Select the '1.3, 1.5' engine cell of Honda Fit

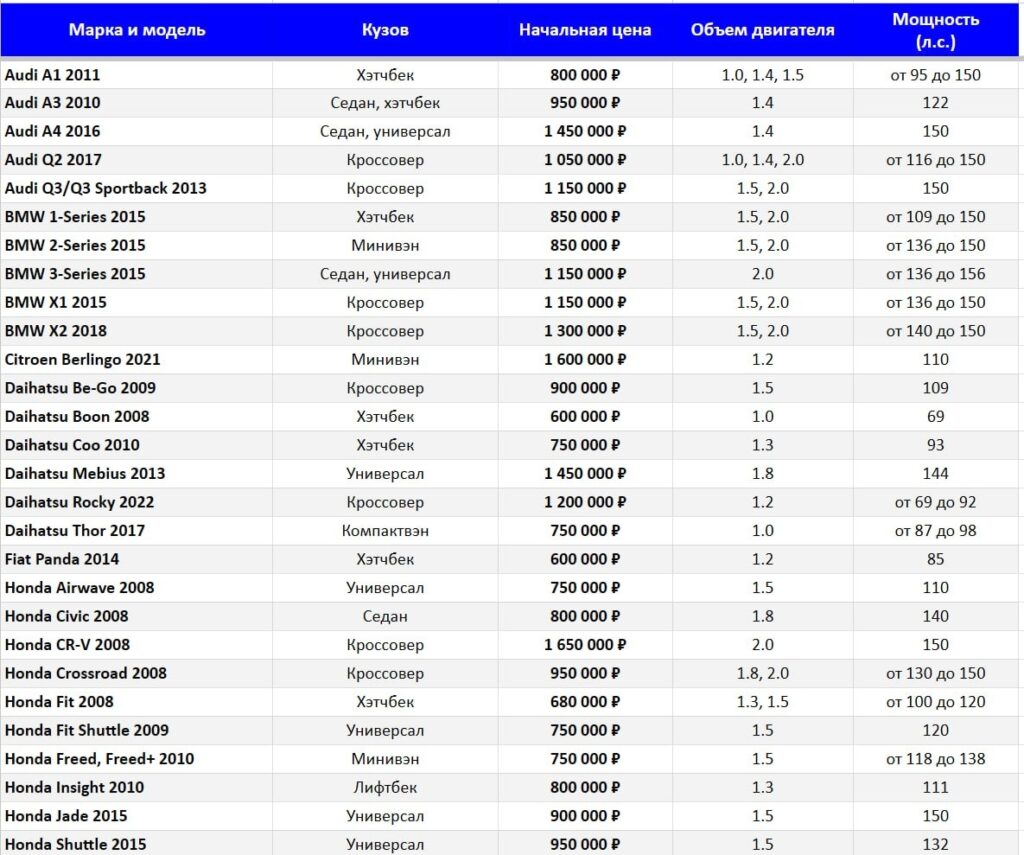pyautogui.click(x=763, y=702)
